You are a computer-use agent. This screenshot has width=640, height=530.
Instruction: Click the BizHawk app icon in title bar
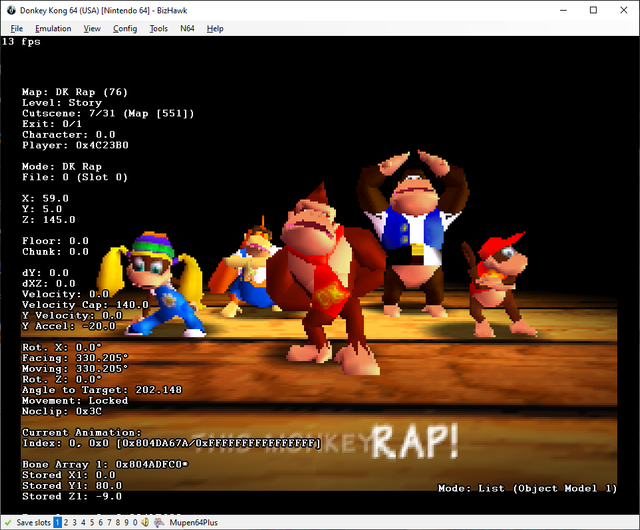click(11, 10)
